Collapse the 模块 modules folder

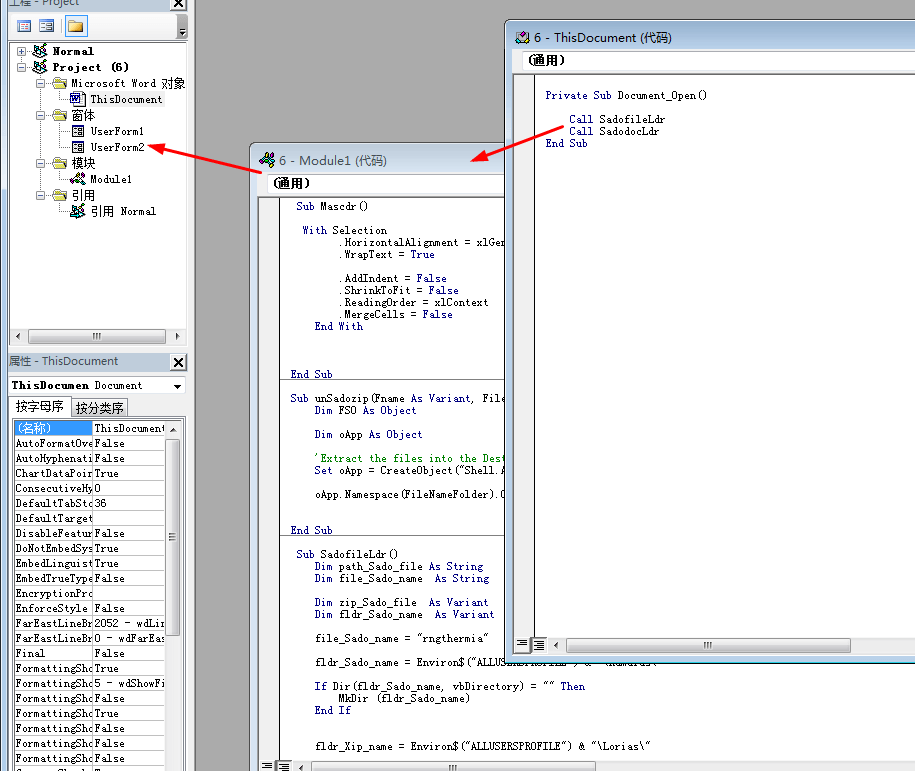point(40,163)
